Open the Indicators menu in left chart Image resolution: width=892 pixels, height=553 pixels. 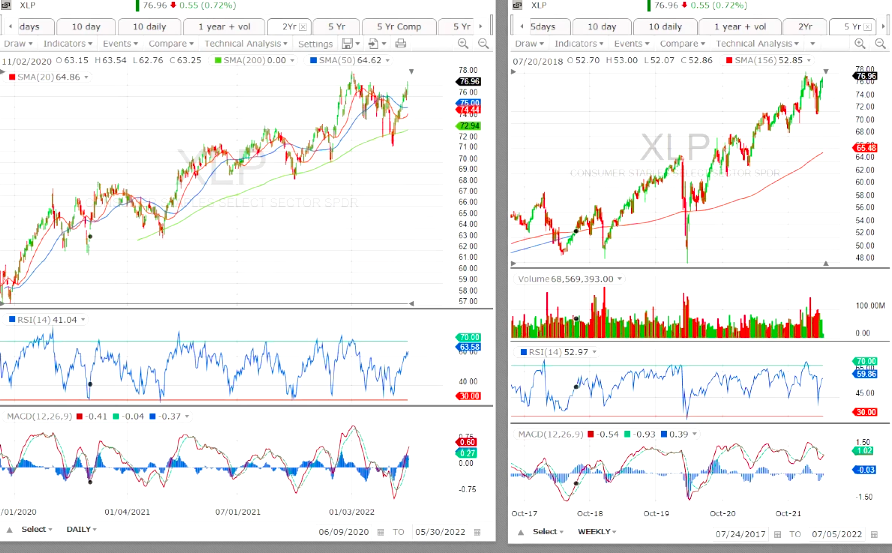(x=68, y=43)
